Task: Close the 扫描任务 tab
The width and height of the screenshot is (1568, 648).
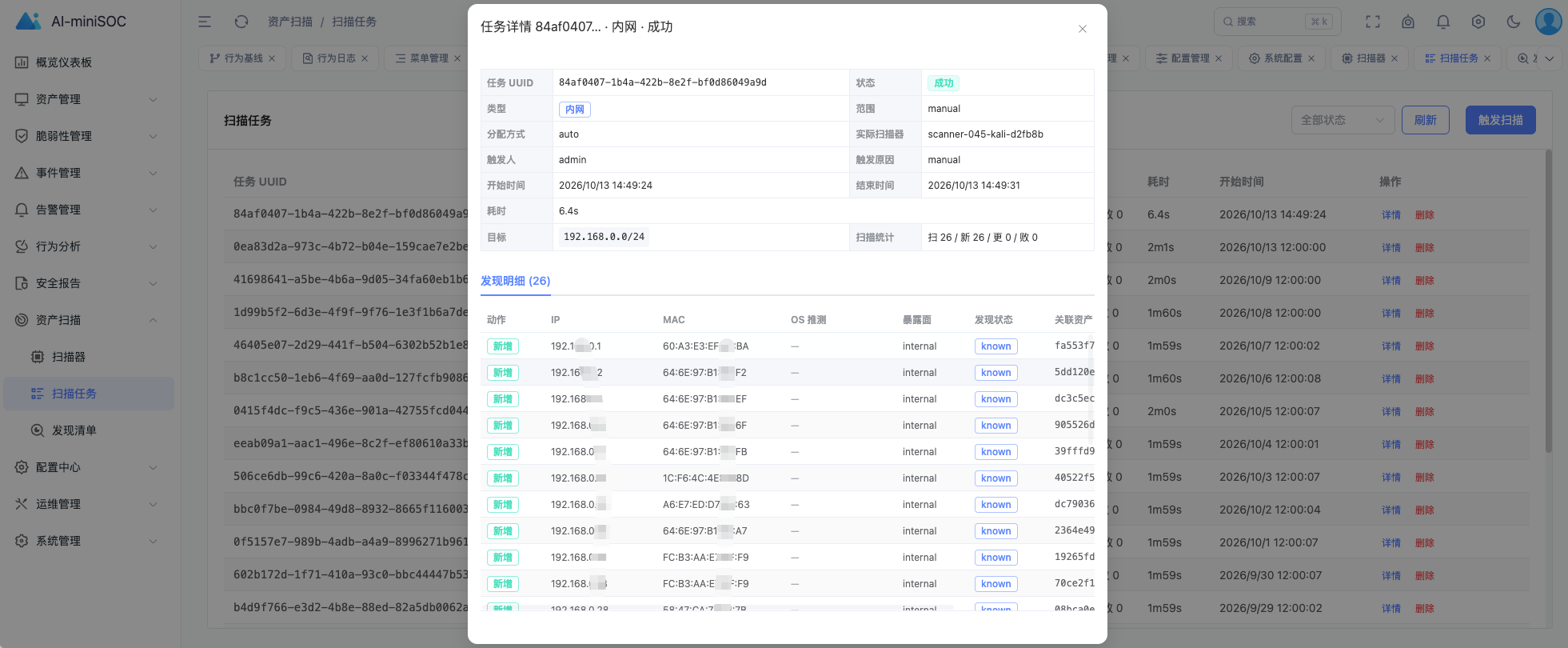Action: [1487, 58]
